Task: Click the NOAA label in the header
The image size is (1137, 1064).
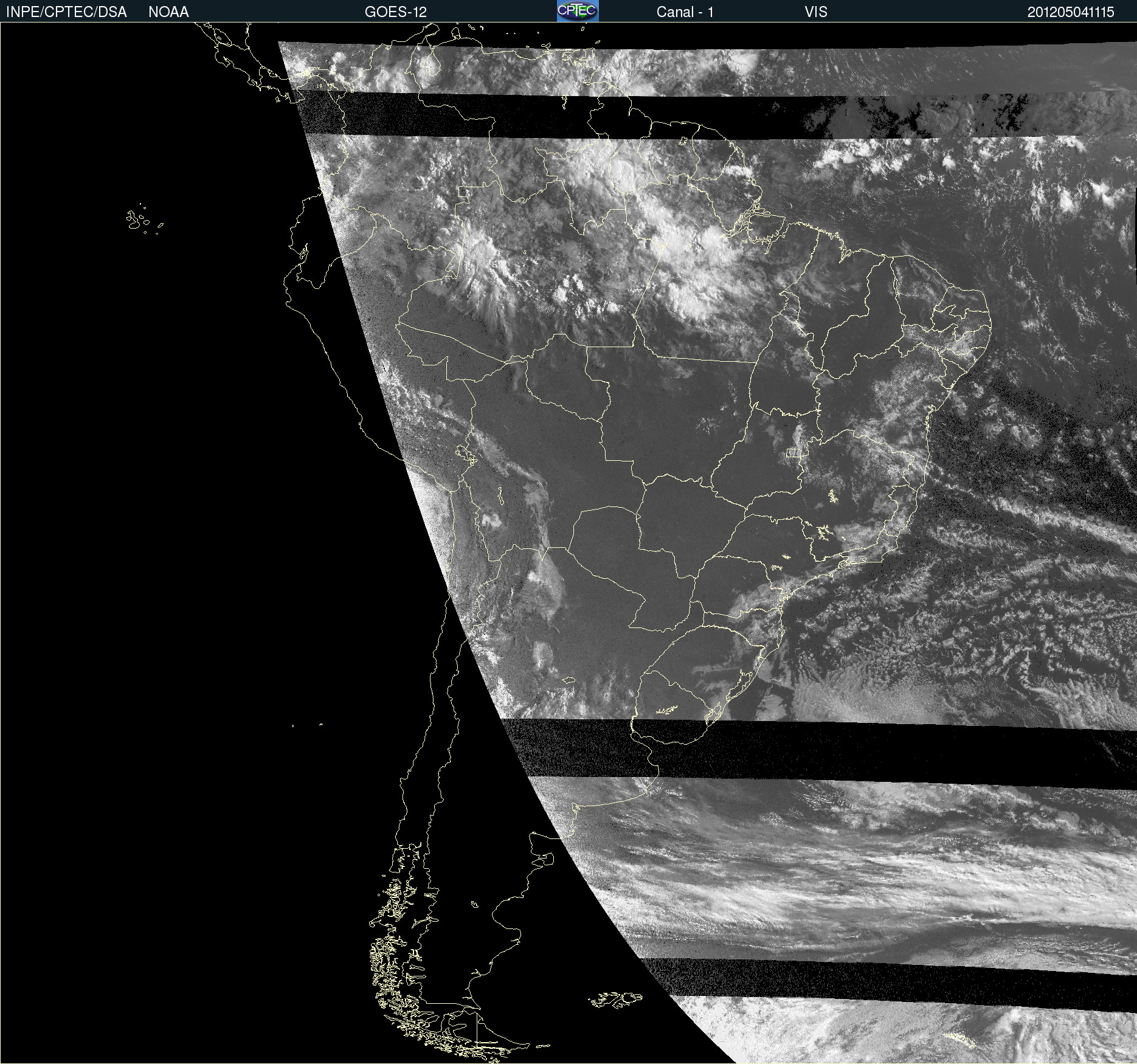Action: [168, 12]
